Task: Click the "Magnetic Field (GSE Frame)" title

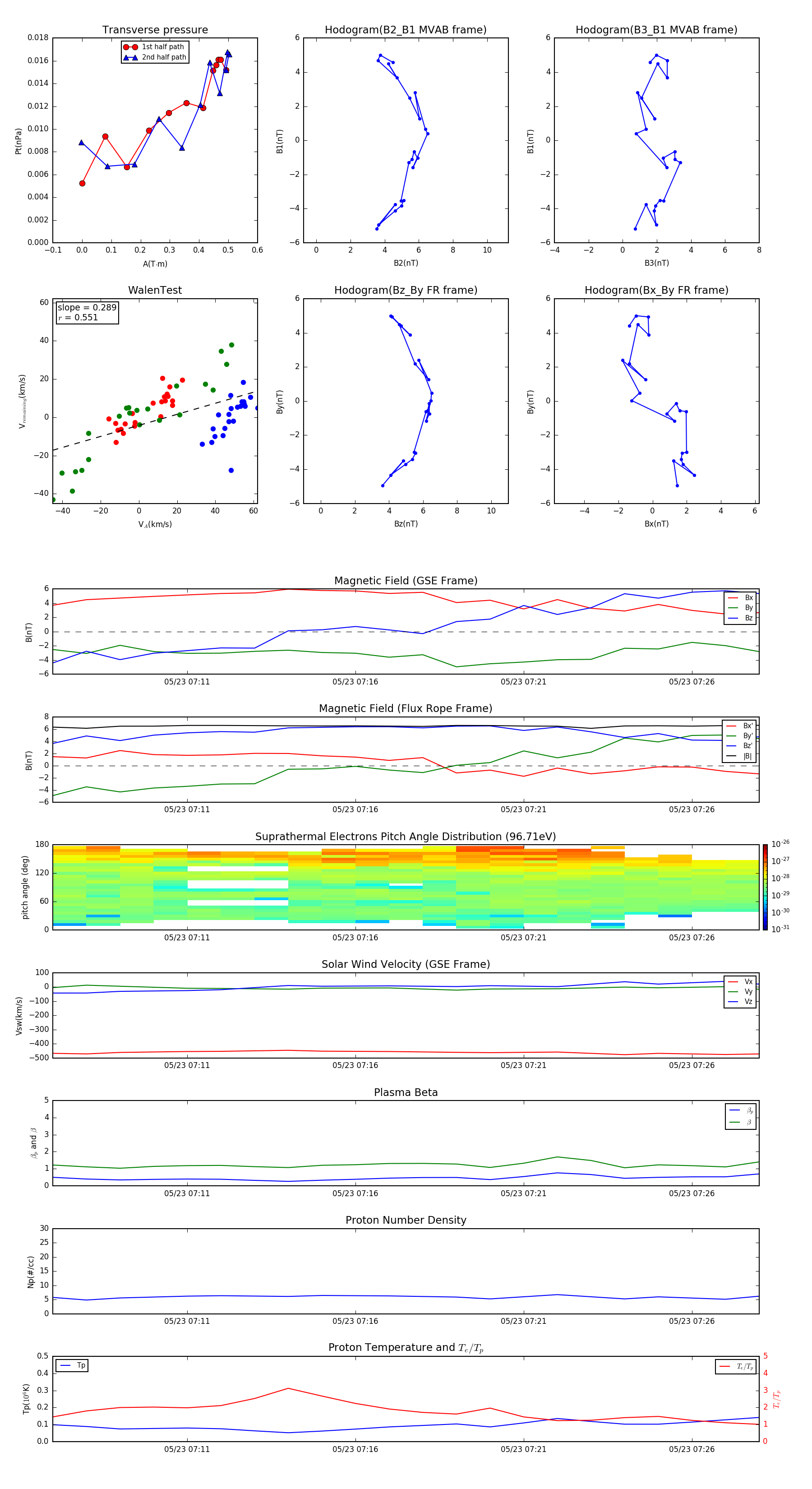Action: point(406,580)
